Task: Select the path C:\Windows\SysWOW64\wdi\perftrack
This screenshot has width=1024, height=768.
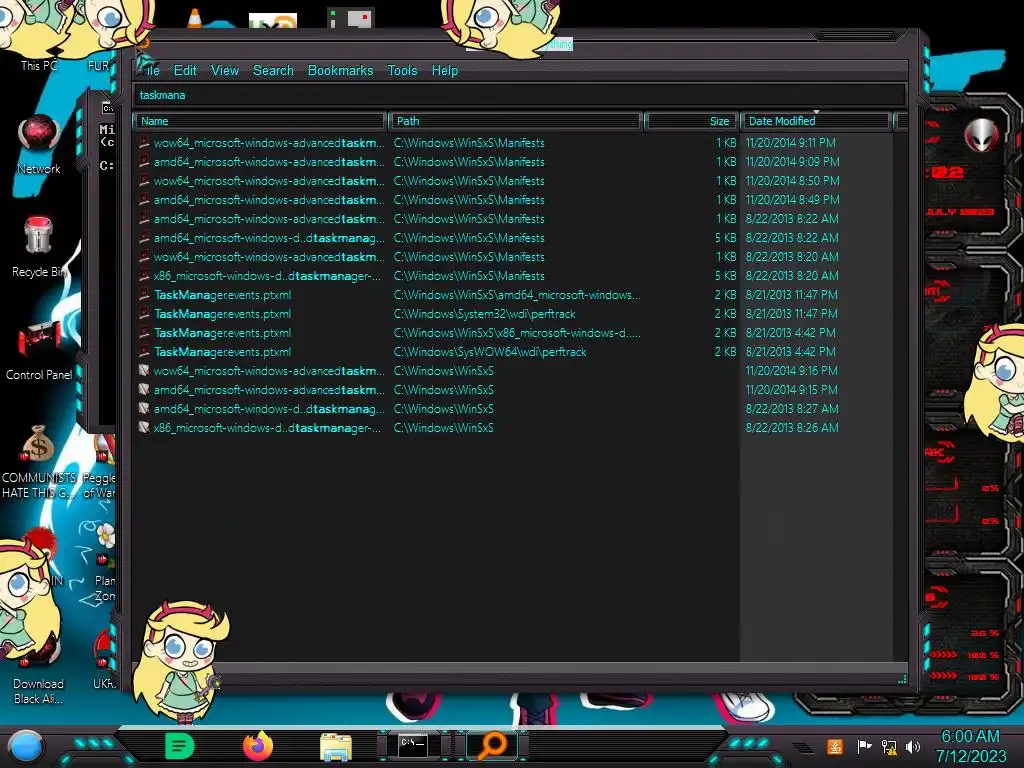Action: pyautogui.click(x=490, y=352)
